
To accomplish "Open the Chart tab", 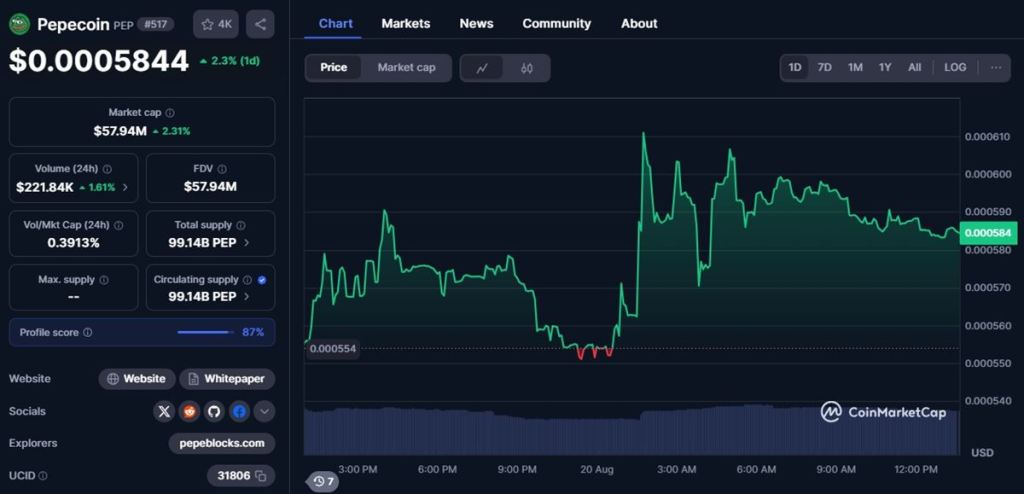I will tap(336, 24).
